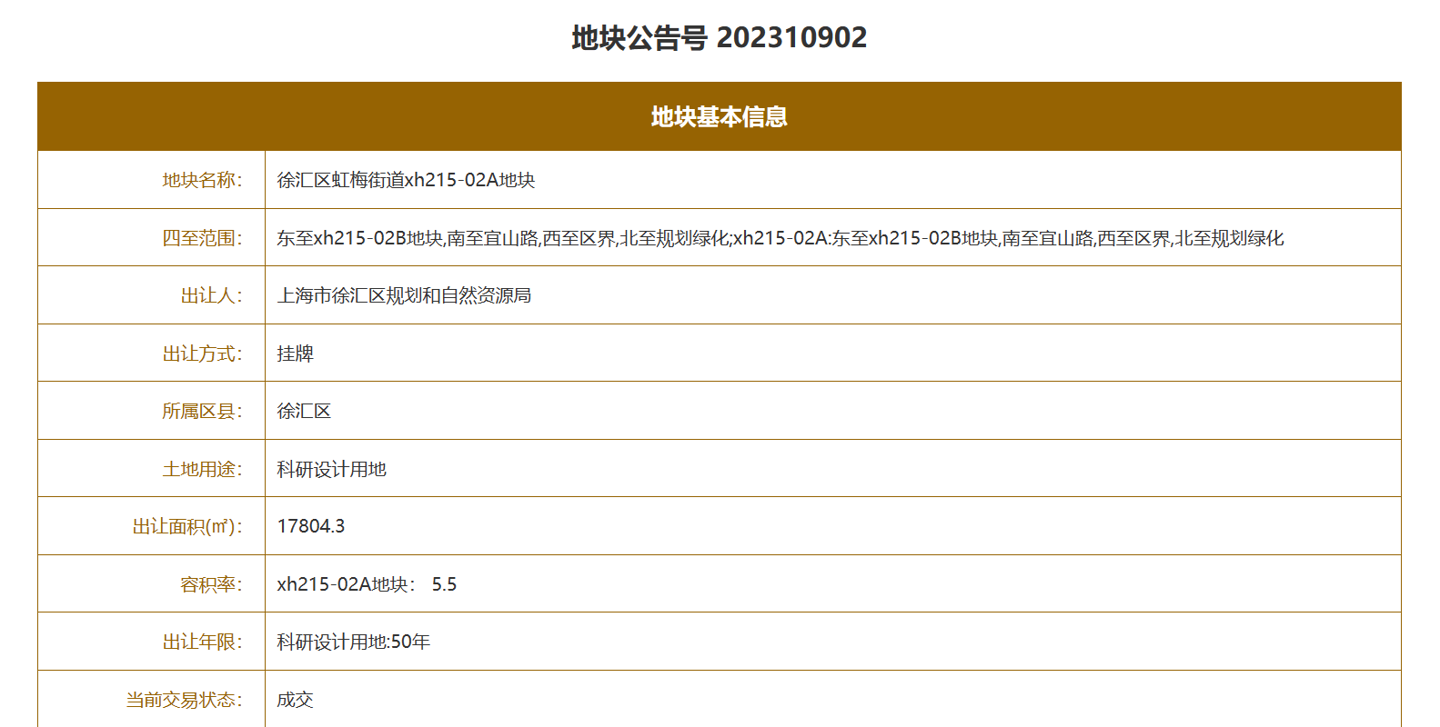Select the 地块基本信息 table header
Image resolution: width=1440 pixels, height=727 pixels.
pos(718,116)
